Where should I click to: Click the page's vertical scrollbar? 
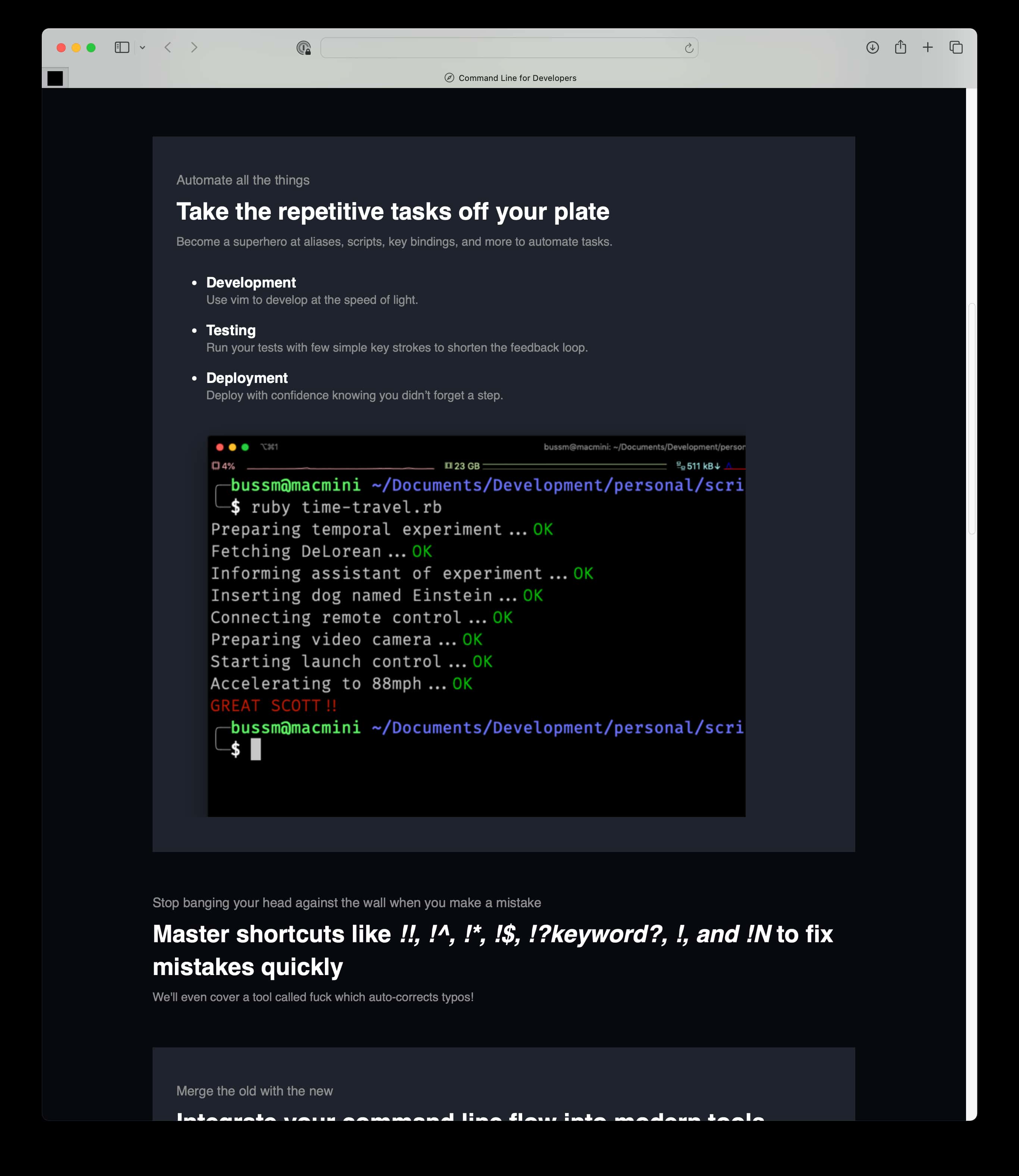971,418
